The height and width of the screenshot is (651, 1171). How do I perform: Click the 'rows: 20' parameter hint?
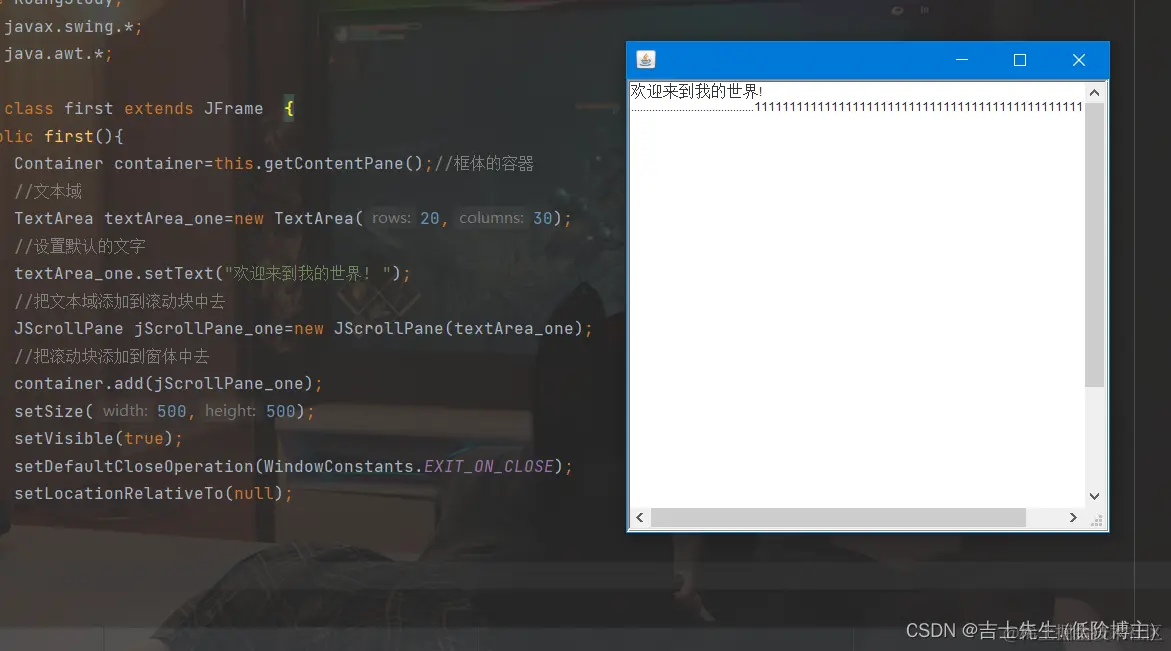click(x=406, y=218)
